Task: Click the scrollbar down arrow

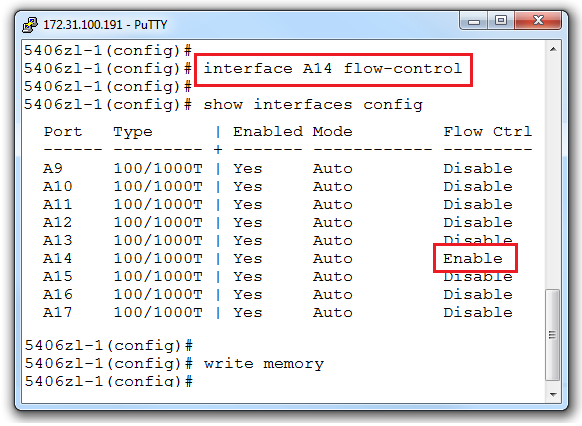Action: click(x=553, y=394)
